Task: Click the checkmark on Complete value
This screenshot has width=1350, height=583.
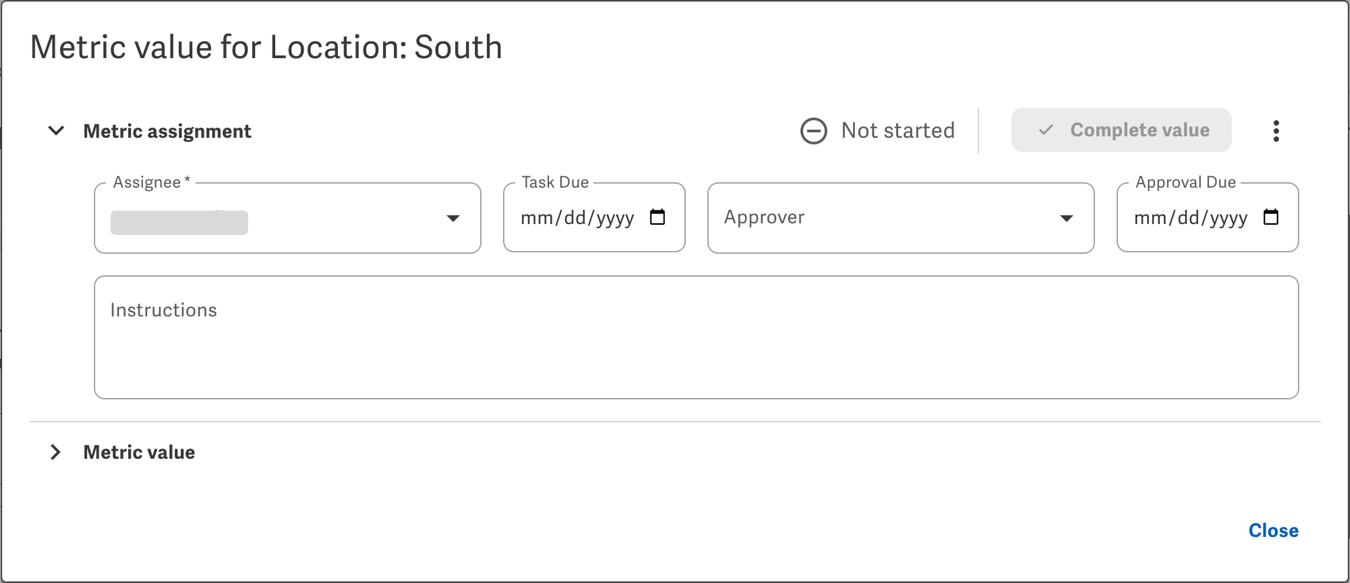Action: (1046, 130)
